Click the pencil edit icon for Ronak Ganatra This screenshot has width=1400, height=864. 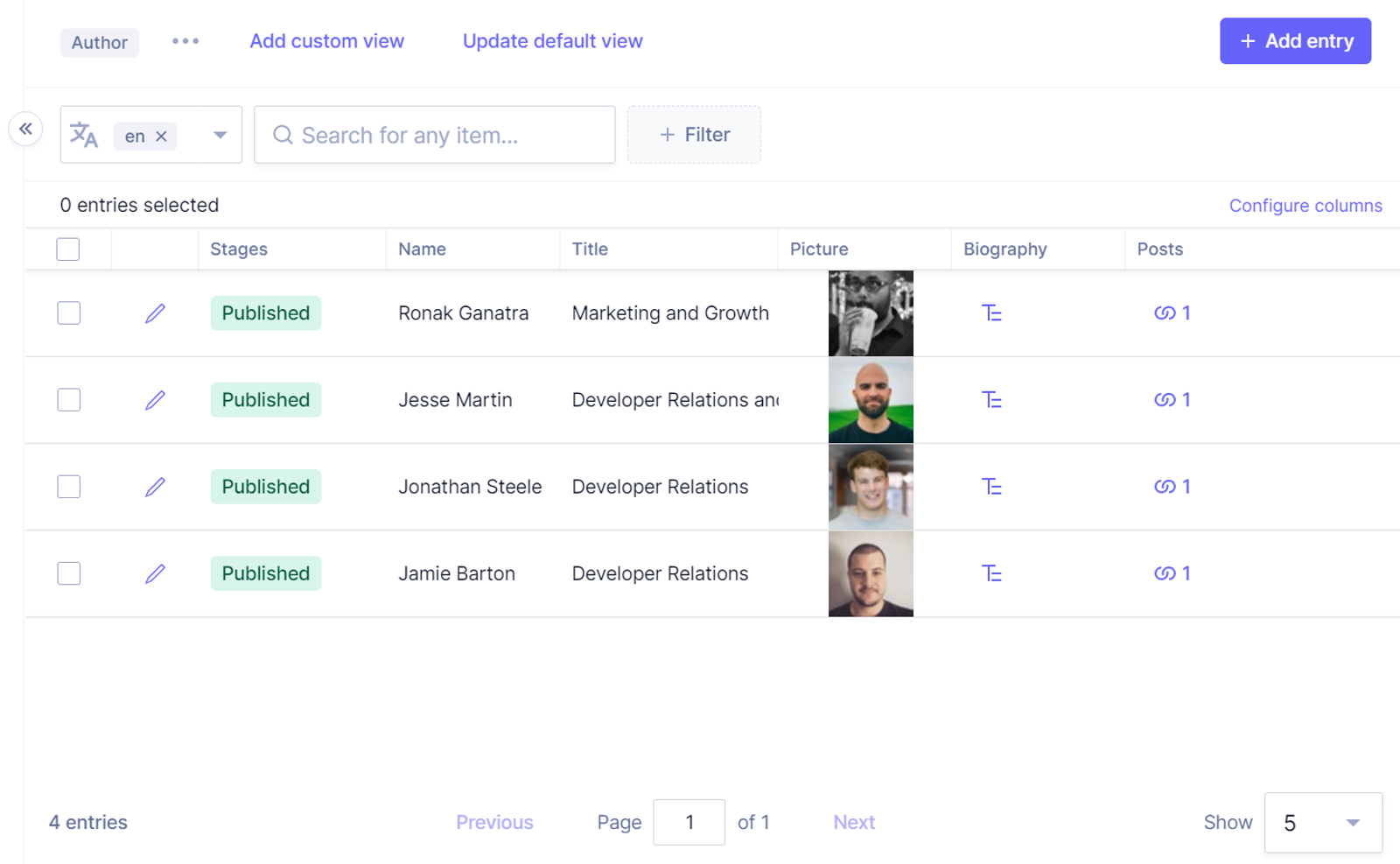tap(155, 313)
